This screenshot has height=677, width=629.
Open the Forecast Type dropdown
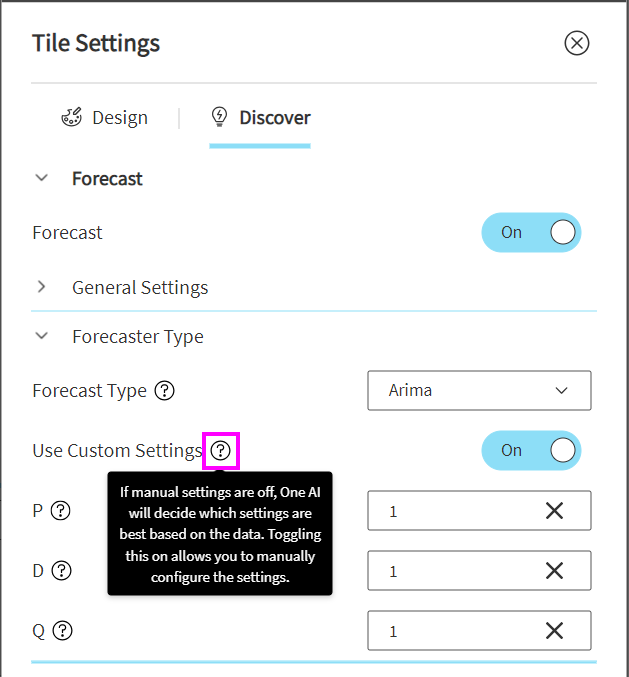(x=479, y=391)
